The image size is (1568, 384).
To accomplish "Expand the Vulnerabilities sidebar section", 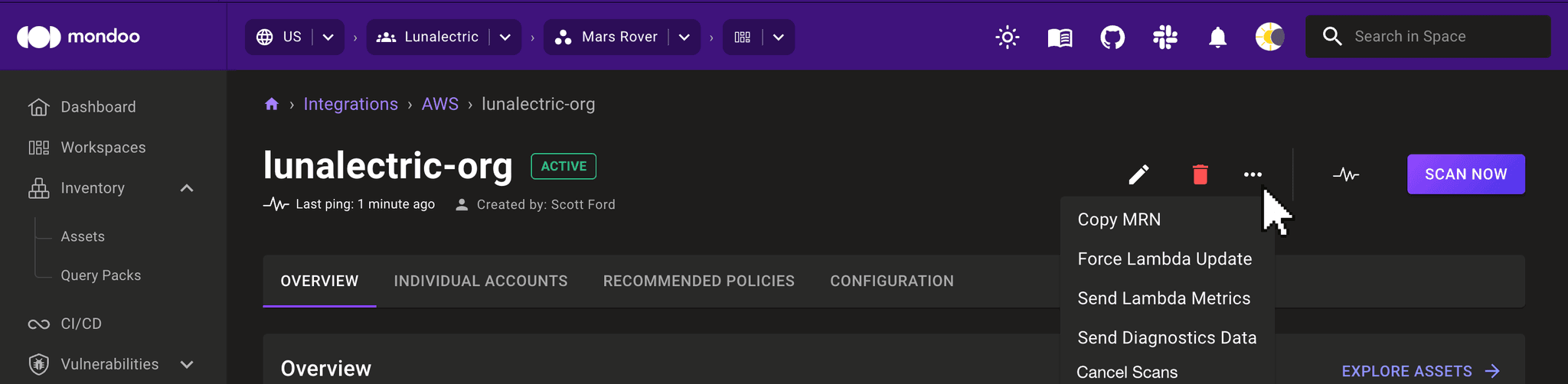I will [x=187, y=364].
